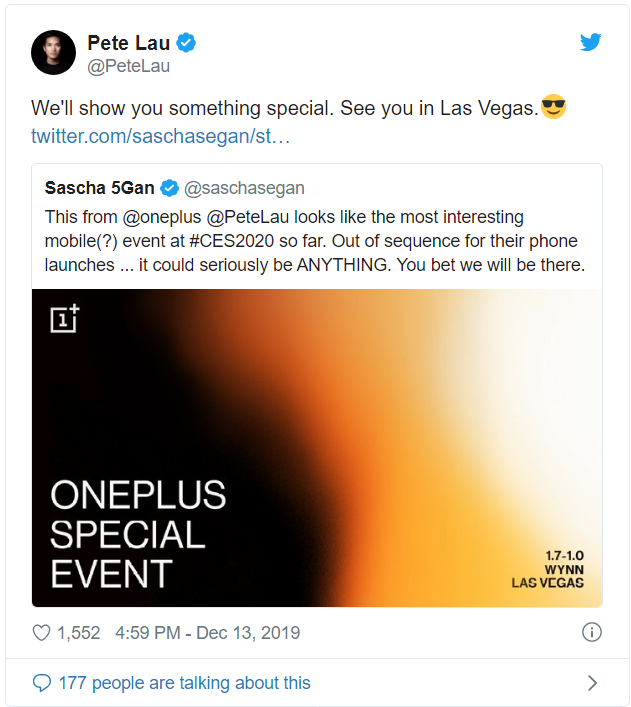Open the twitter.com/saschasegan/st… link
The width and height of the screenshot is (631, 707).
coord(160,136)
